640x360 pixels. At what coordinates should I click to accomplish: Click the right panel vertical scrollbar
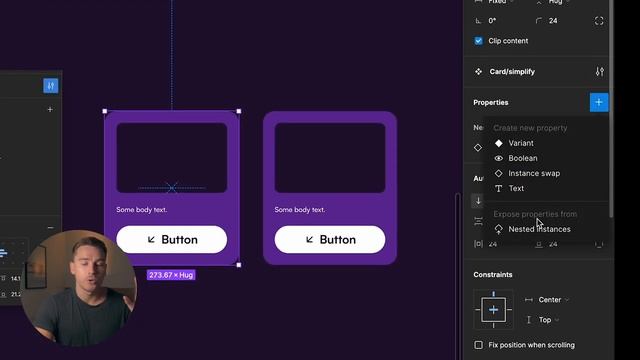[611, 108]
